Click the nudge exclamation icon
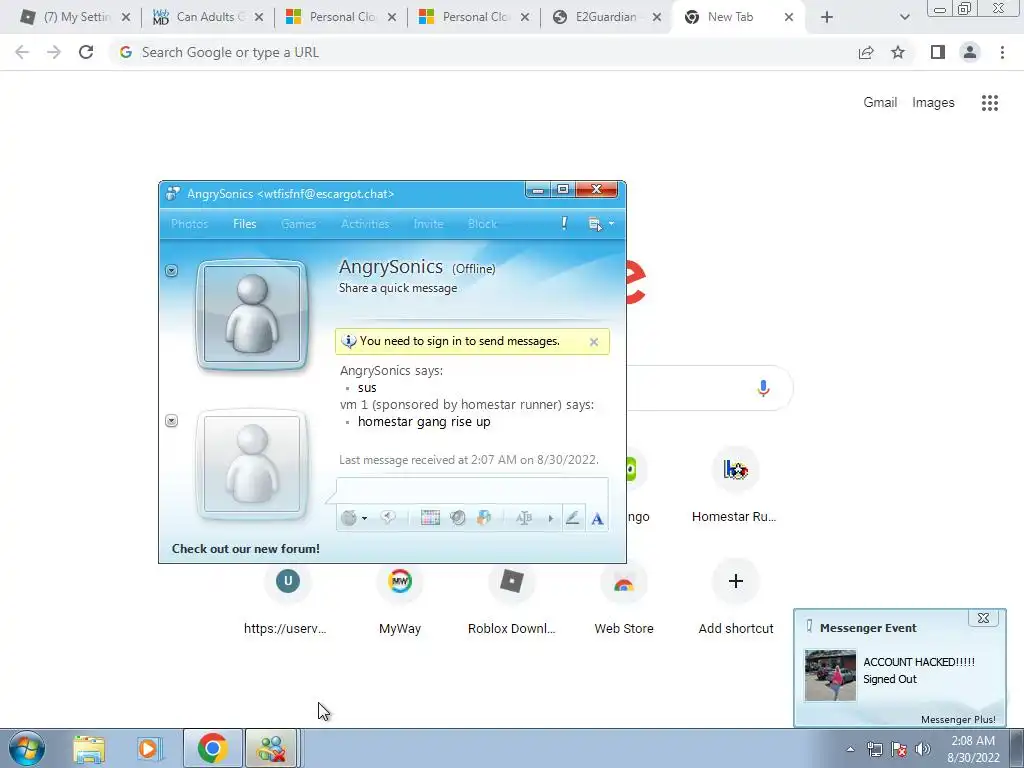Image resolution: width=1024 pixels, height=768 pixels. pyautogui.click(x=564, y=223)
